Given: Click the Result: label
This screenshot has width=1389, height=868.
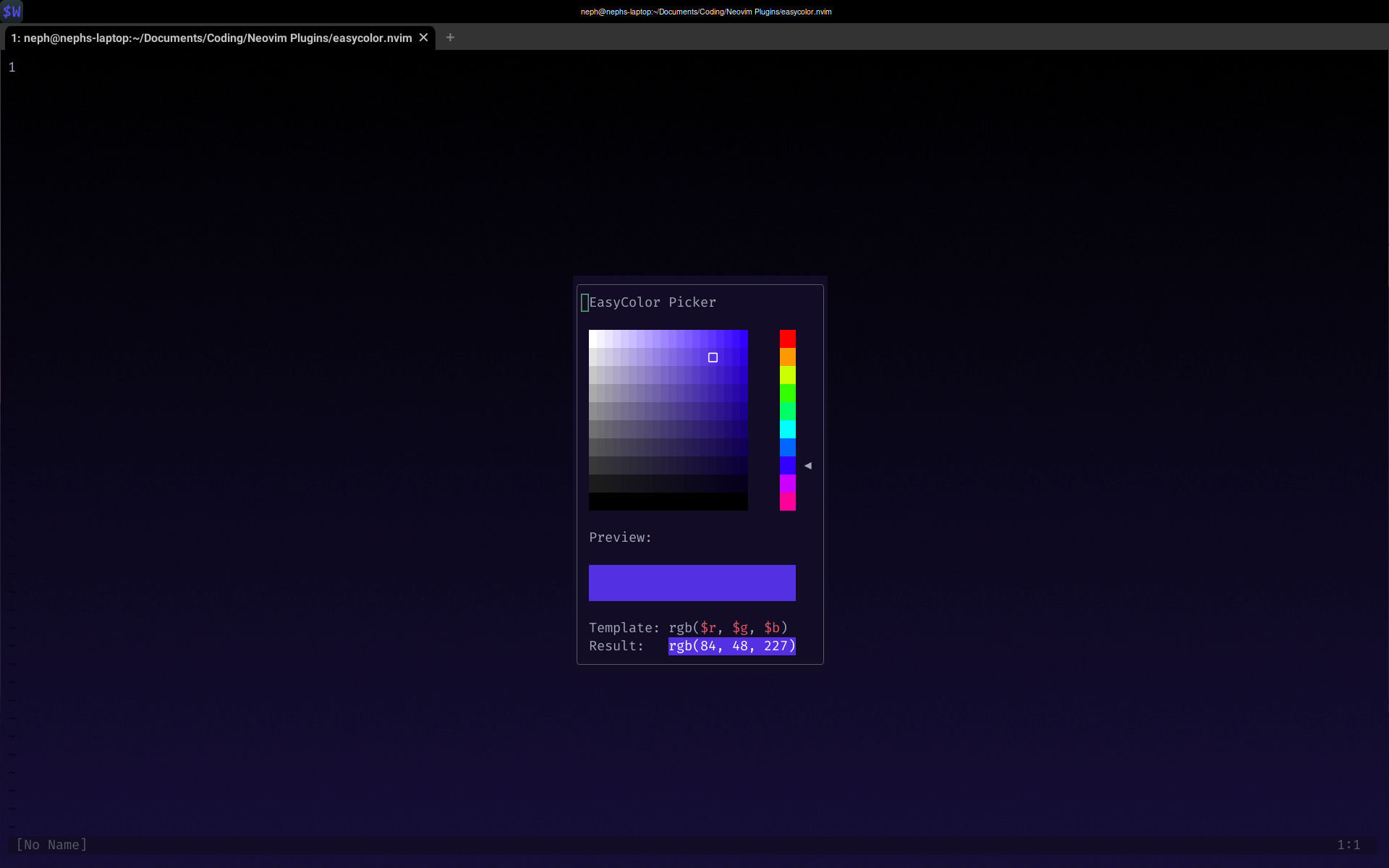Looking at the screenshot, I should [x=616, y=646].
